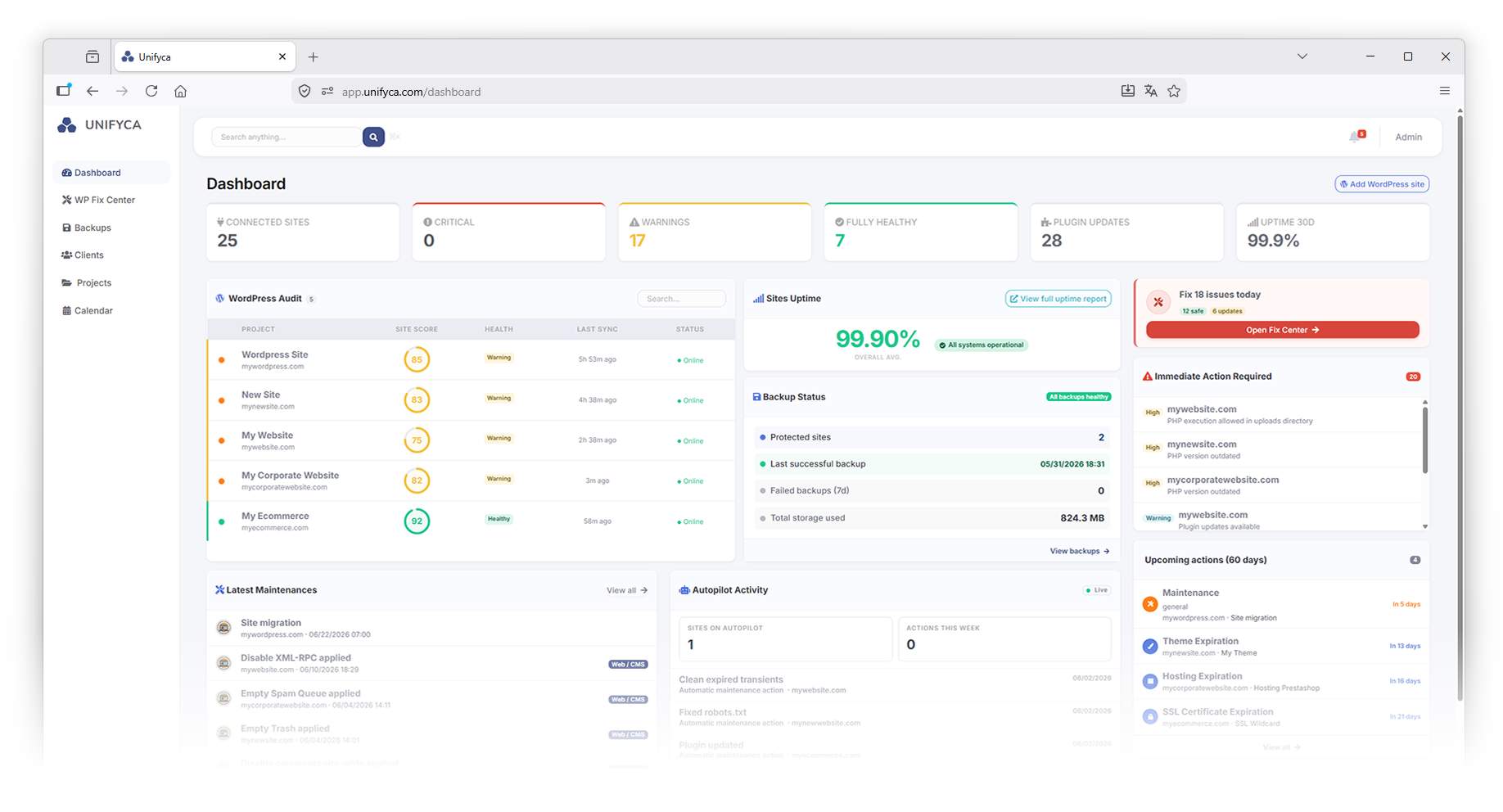Click the search magnifier button
This screenshot has height=812, width=1503.
point(373,137)
